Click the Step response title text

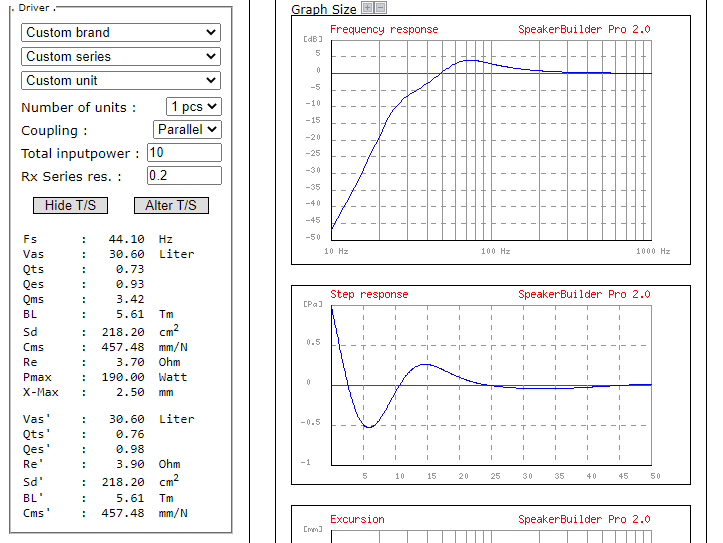click(x=369, y=295)
